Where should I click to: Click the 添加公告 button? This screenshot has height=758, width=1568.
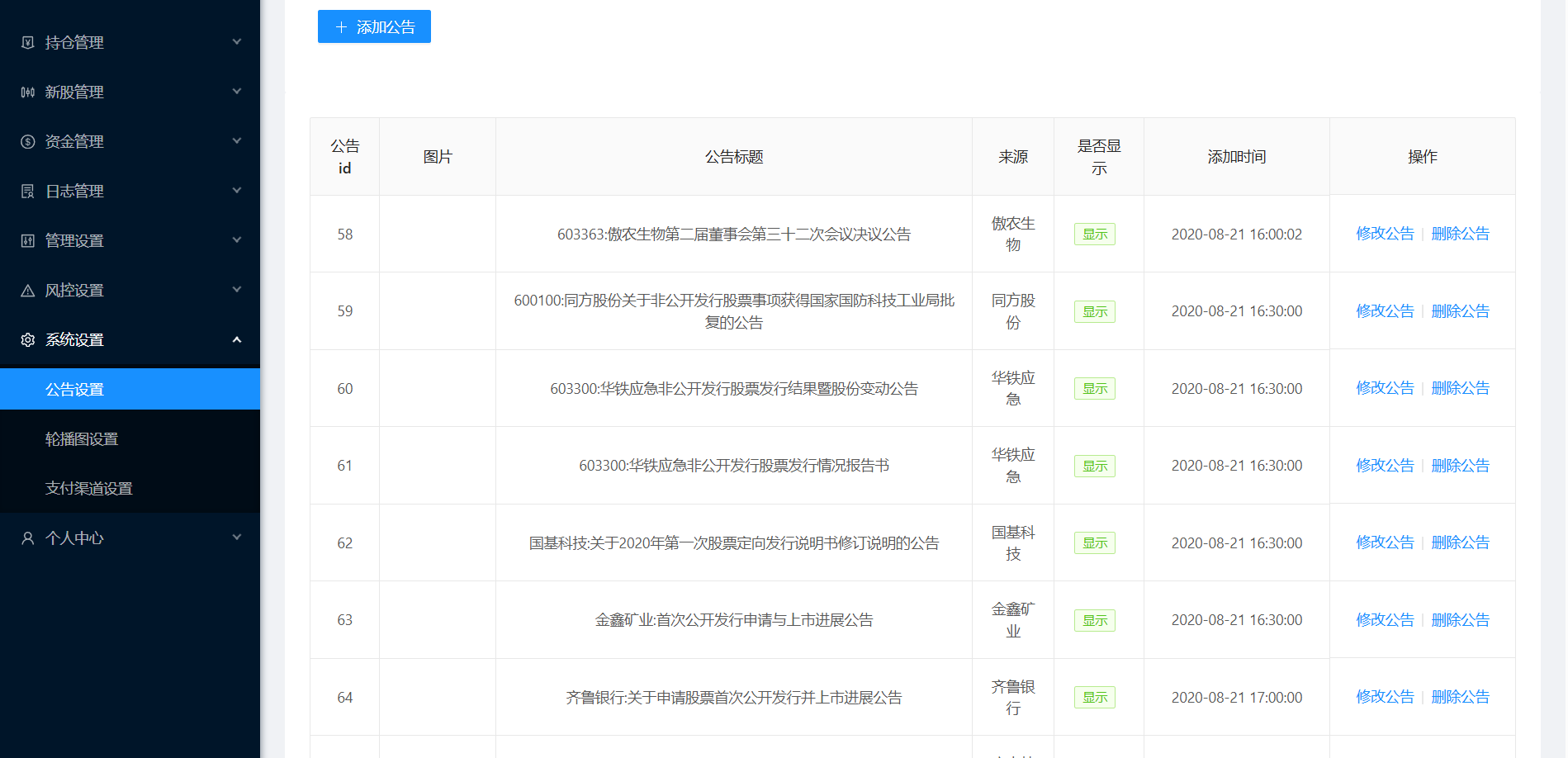point(374,26)
